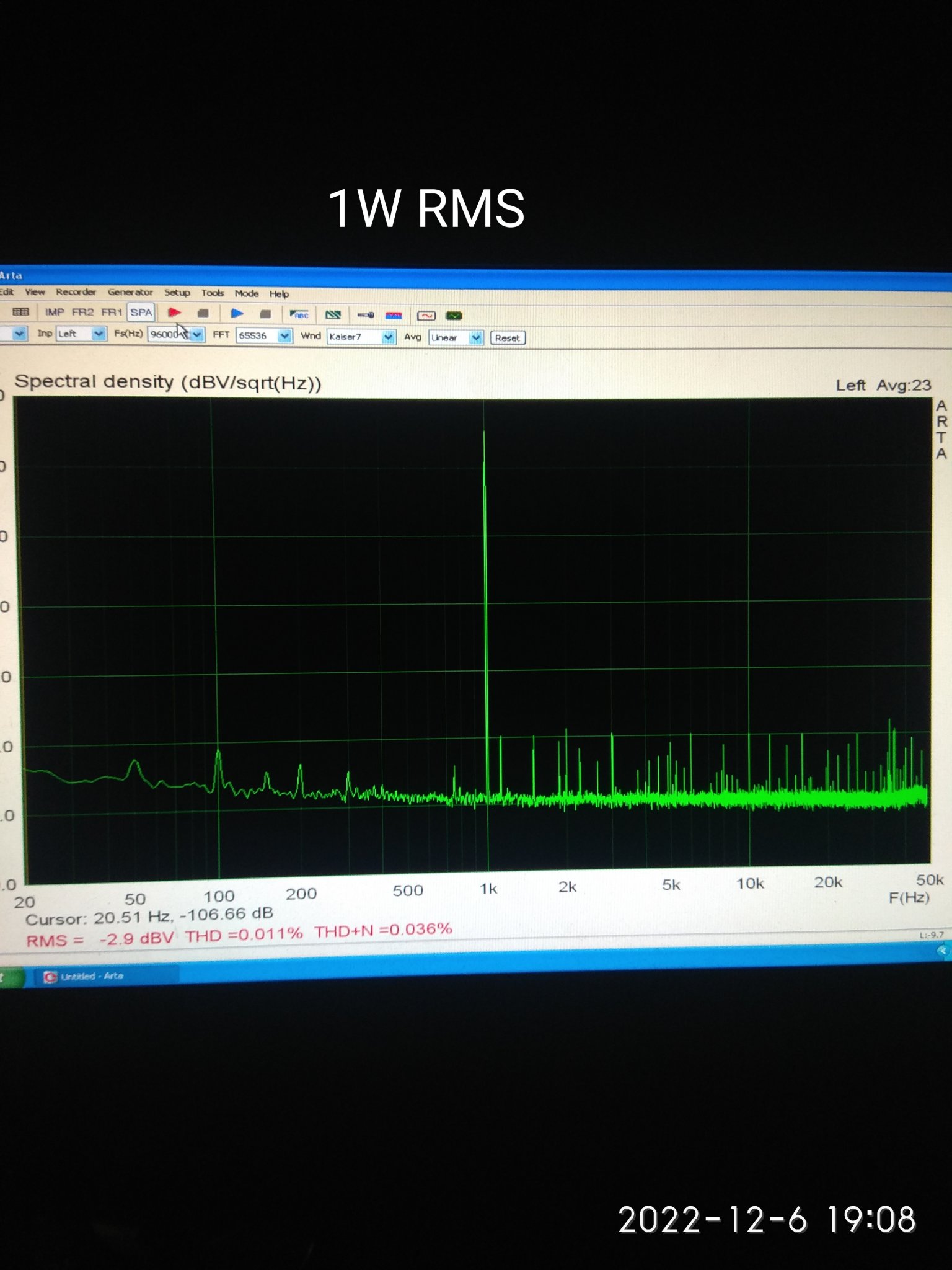Toggle SPA spectrum analyzer mode
Viewport: 952px width, 1270px height.
141,312
